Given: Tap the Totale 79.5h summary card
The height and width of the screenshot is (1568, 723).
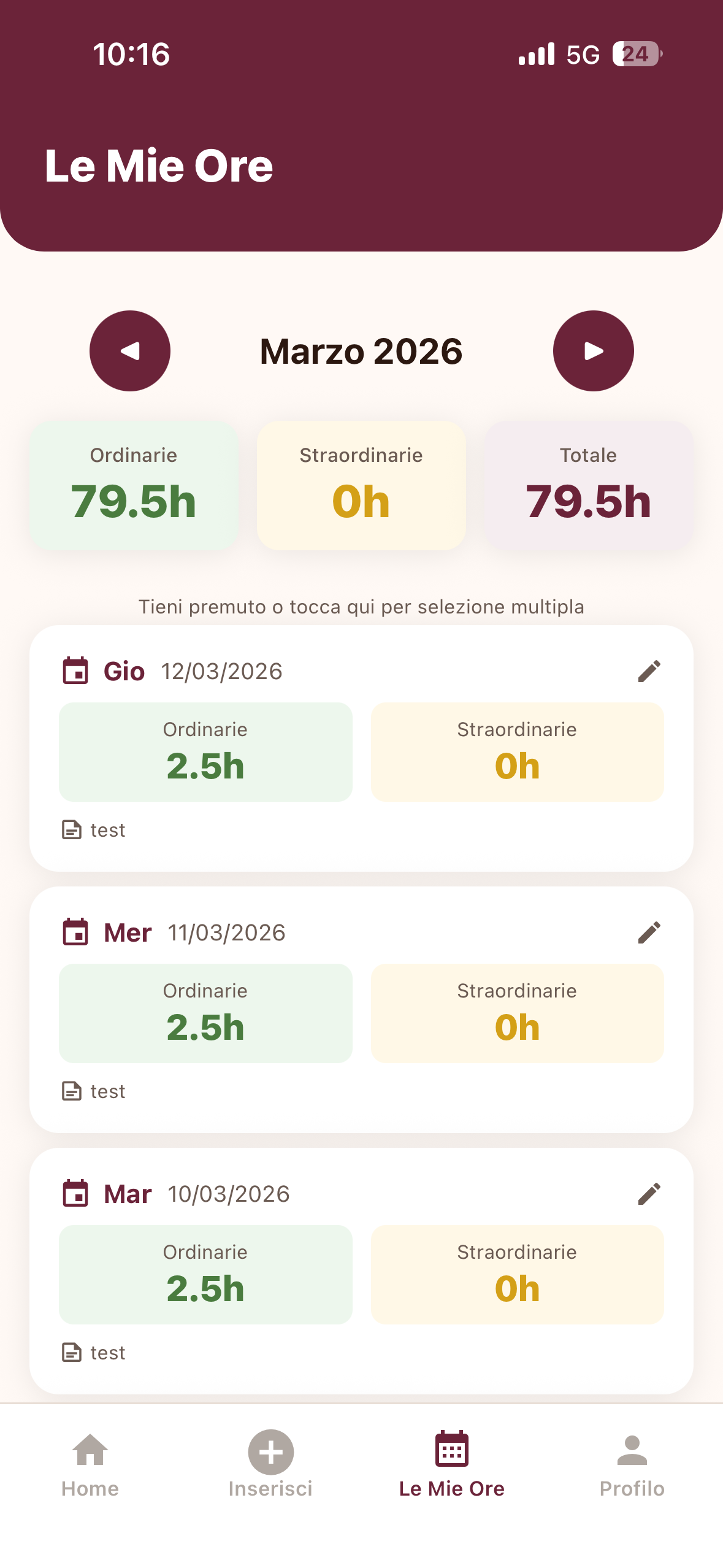Looking at the screenshot, I should tap(589, 485).
